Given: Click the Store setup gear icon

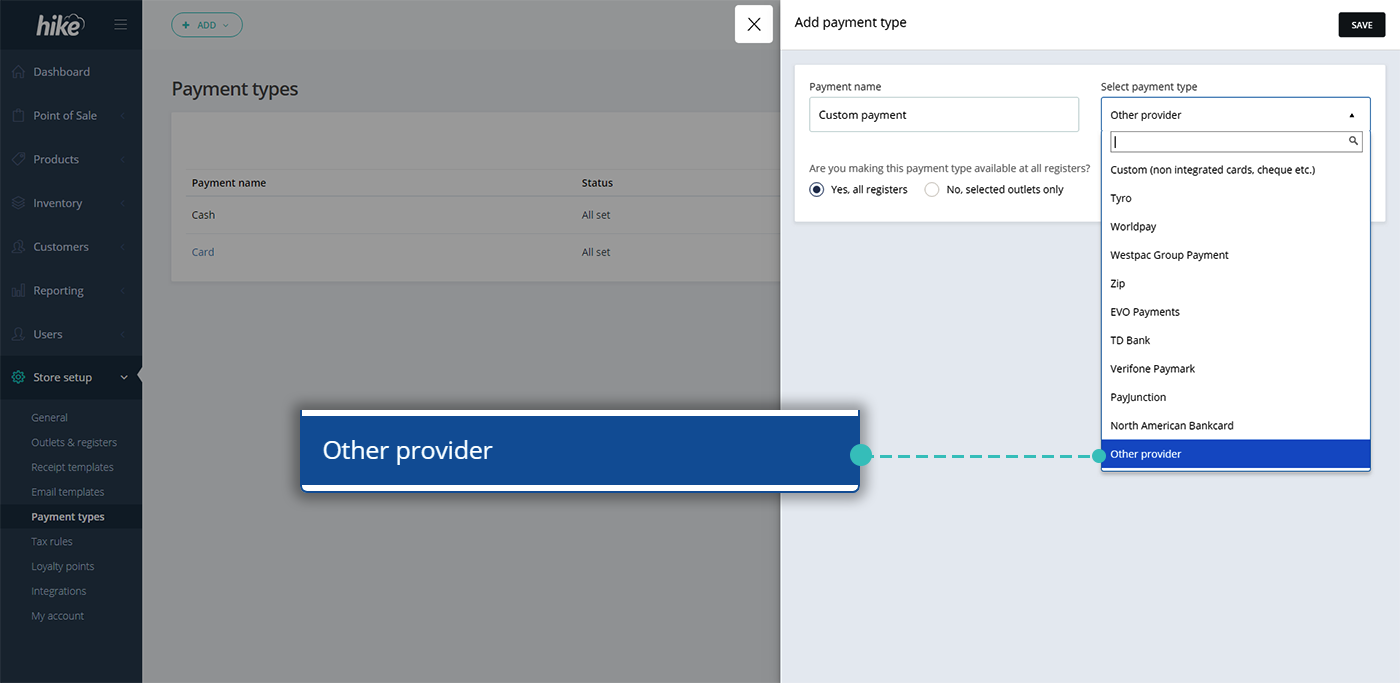Looking at the screenshot, I should tap(18, 378).
